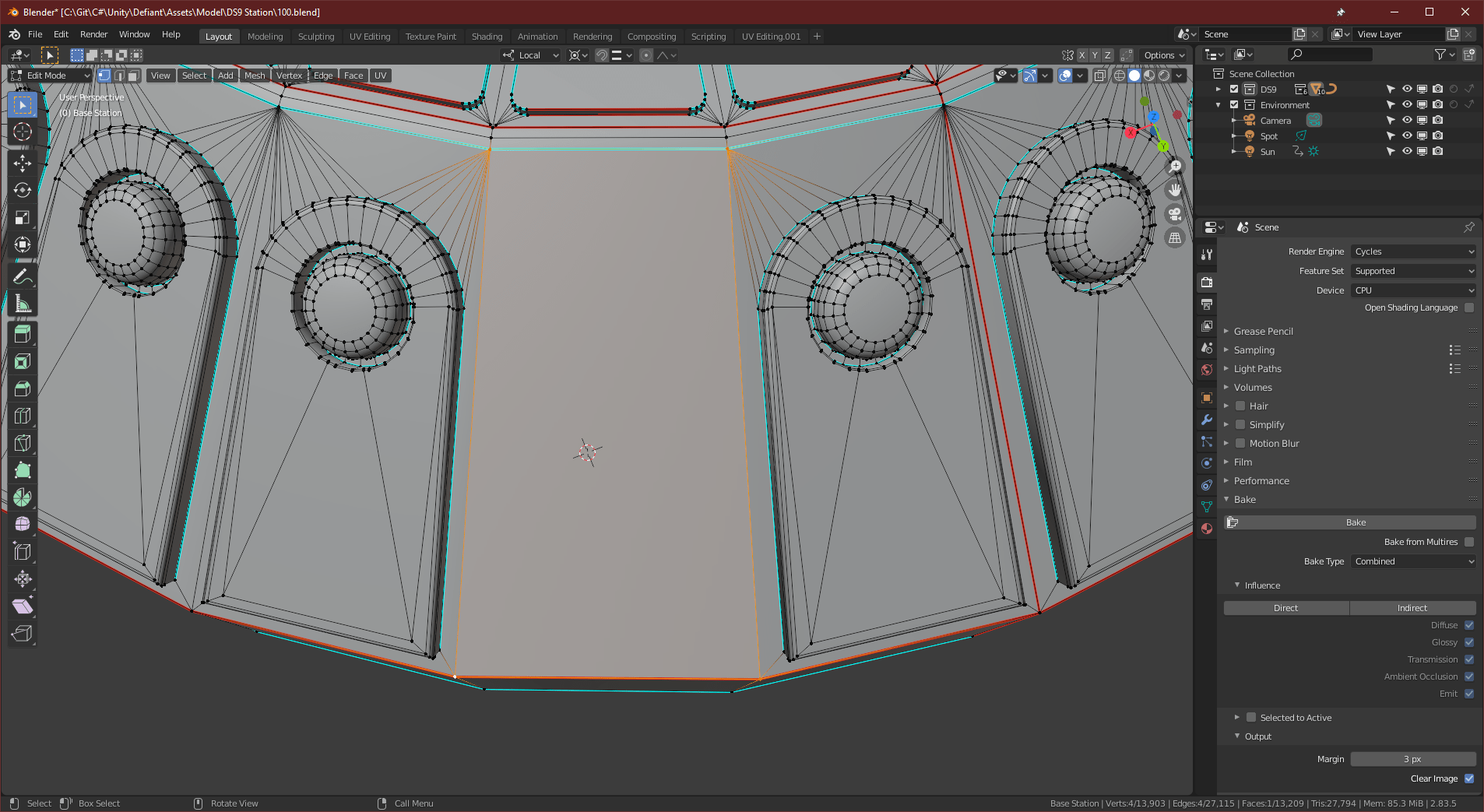Open the Material properties tab icon
Image resolution: width=1484 pixels, height=812 pixels.
pyautogui.click(x=1207, y=529)
